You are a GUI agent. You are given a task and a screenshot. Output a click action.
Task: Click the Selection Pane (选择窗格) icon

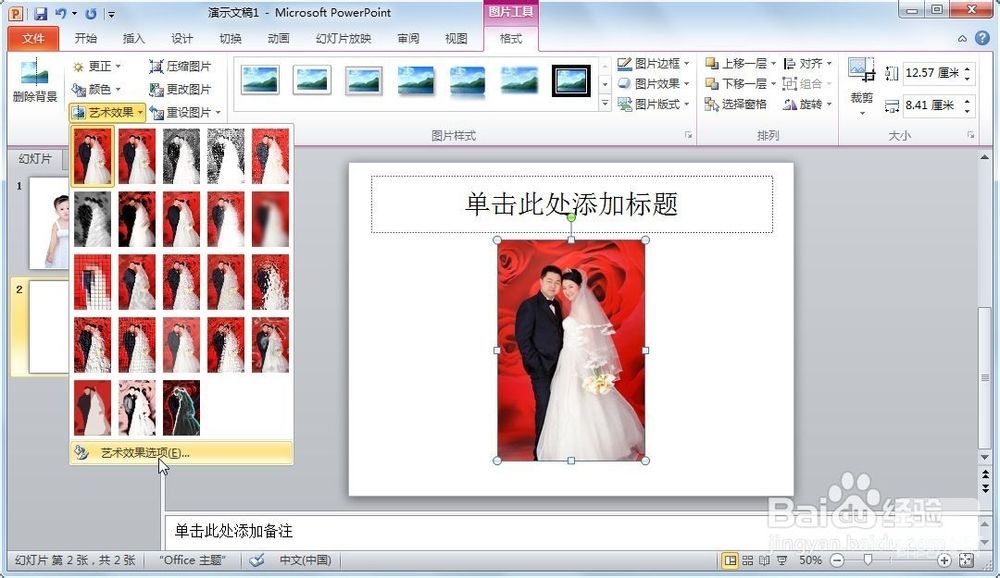click(x=712, y=104)
